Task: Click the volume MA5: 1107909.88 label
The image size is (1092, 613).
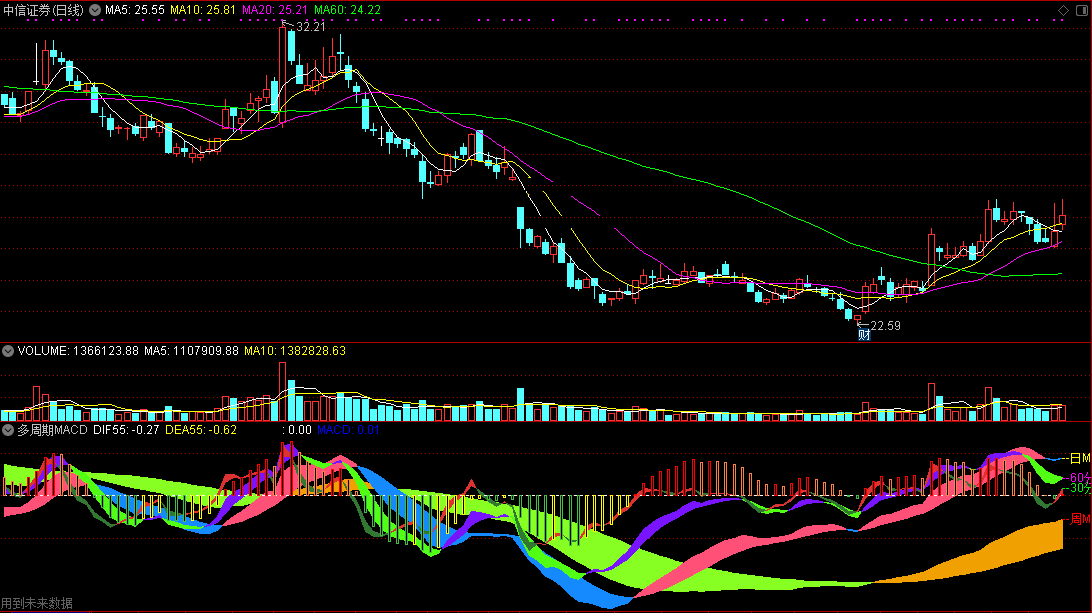Action: tap(192, 351)
